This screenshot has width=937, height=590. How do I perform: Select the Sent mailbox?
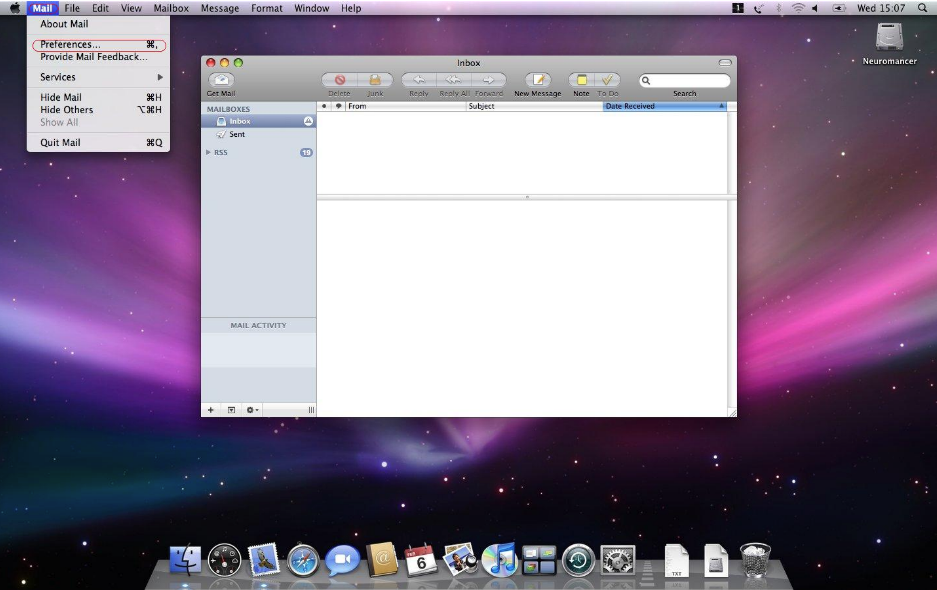tap(258, 134)
